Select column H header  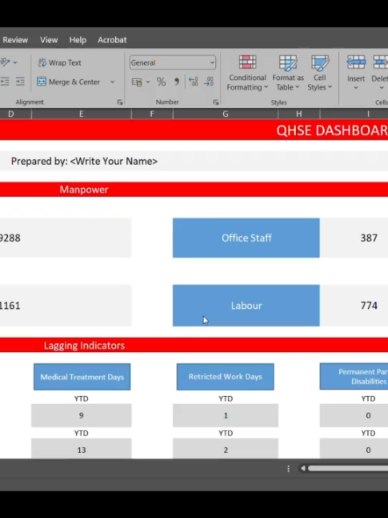tap(299, 114)
